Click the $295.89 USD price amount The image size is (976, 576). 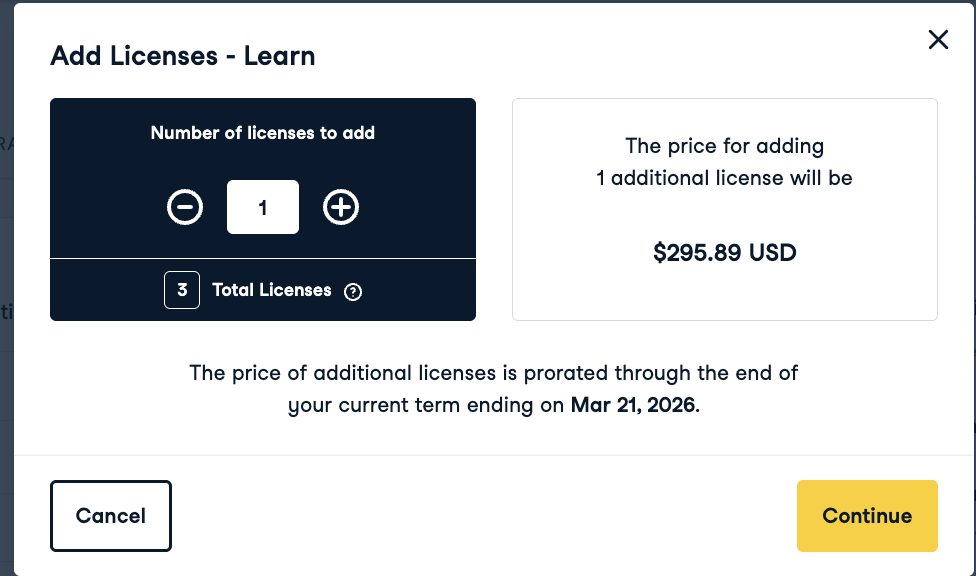click(724, 252)
